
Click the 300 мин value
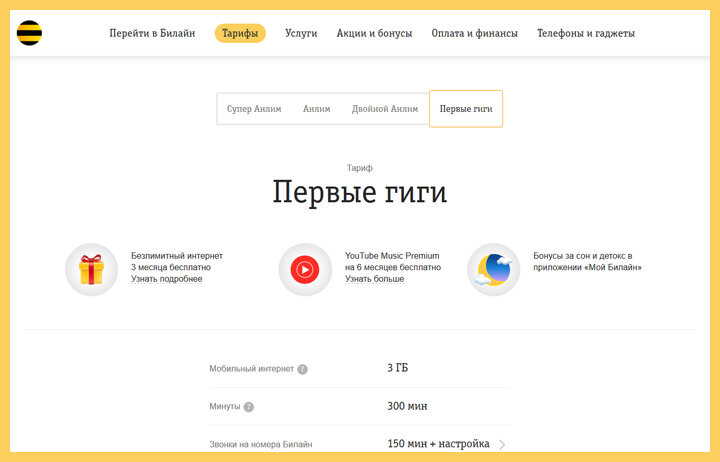click(407, 406)
